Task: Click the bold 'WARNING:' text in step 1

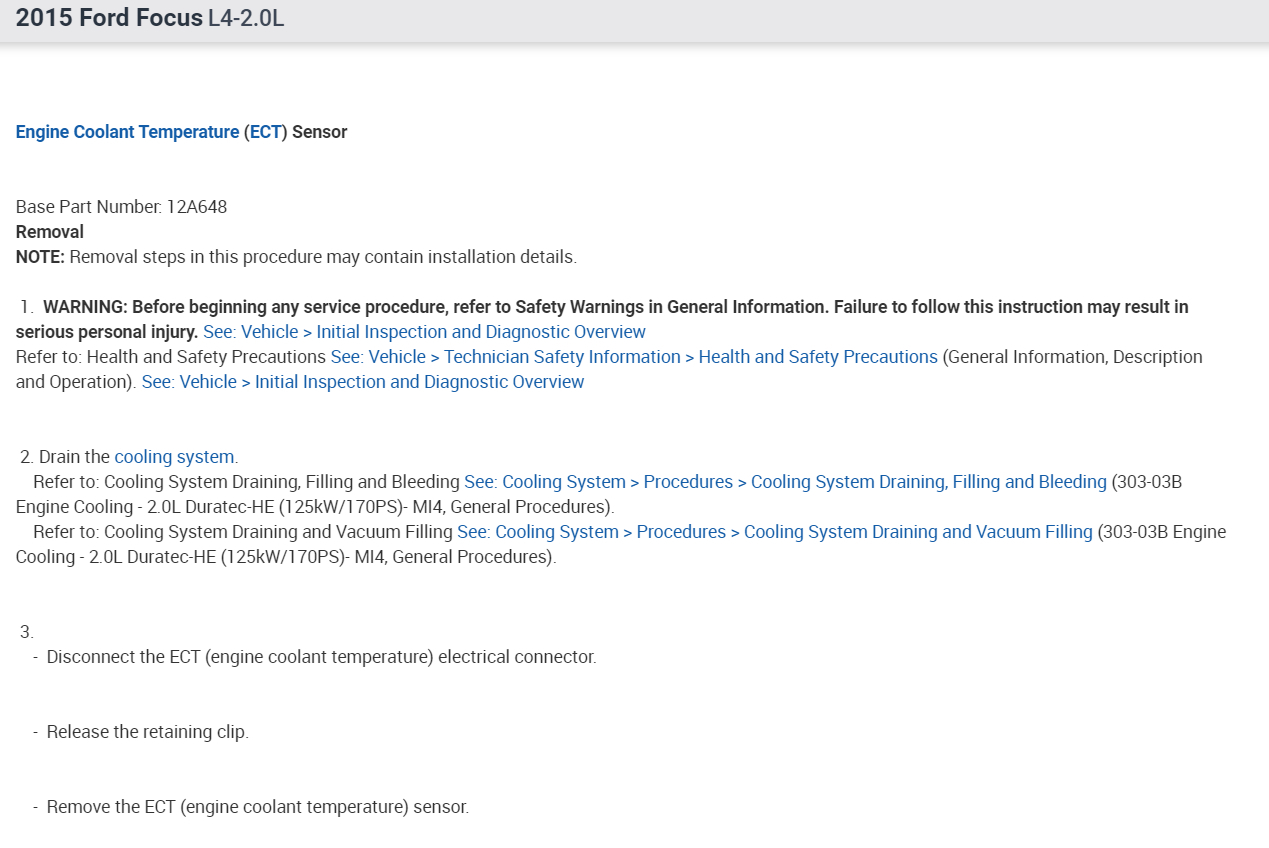Action: pyautogui.click(x=85, y=307)
